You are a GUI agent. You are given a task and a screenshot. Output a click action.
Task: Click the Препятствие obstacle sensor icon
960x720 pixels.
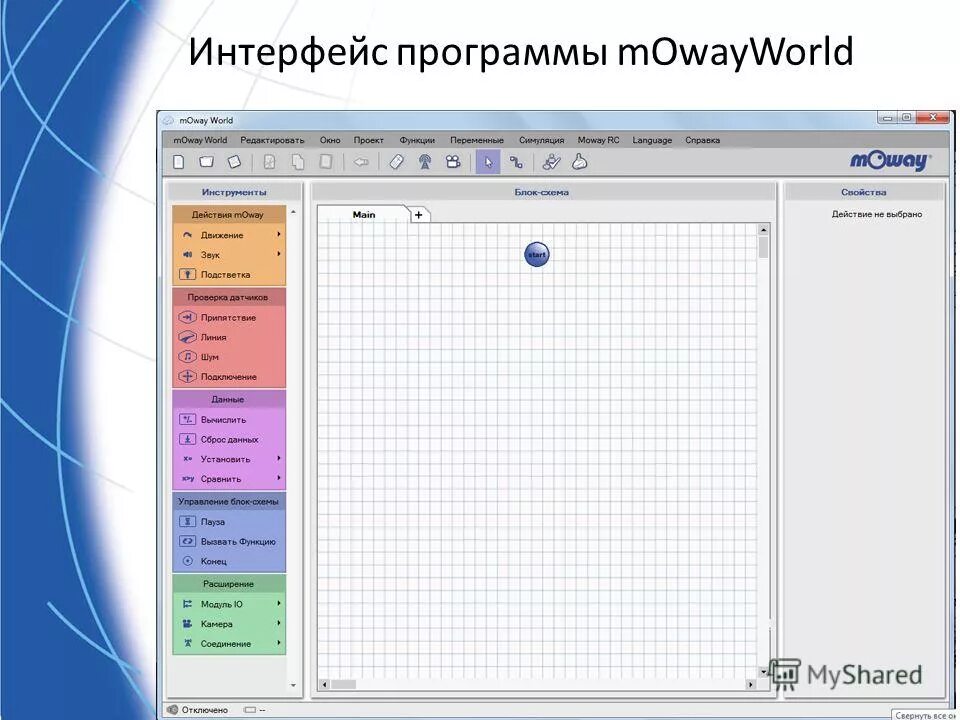point(187,317)
